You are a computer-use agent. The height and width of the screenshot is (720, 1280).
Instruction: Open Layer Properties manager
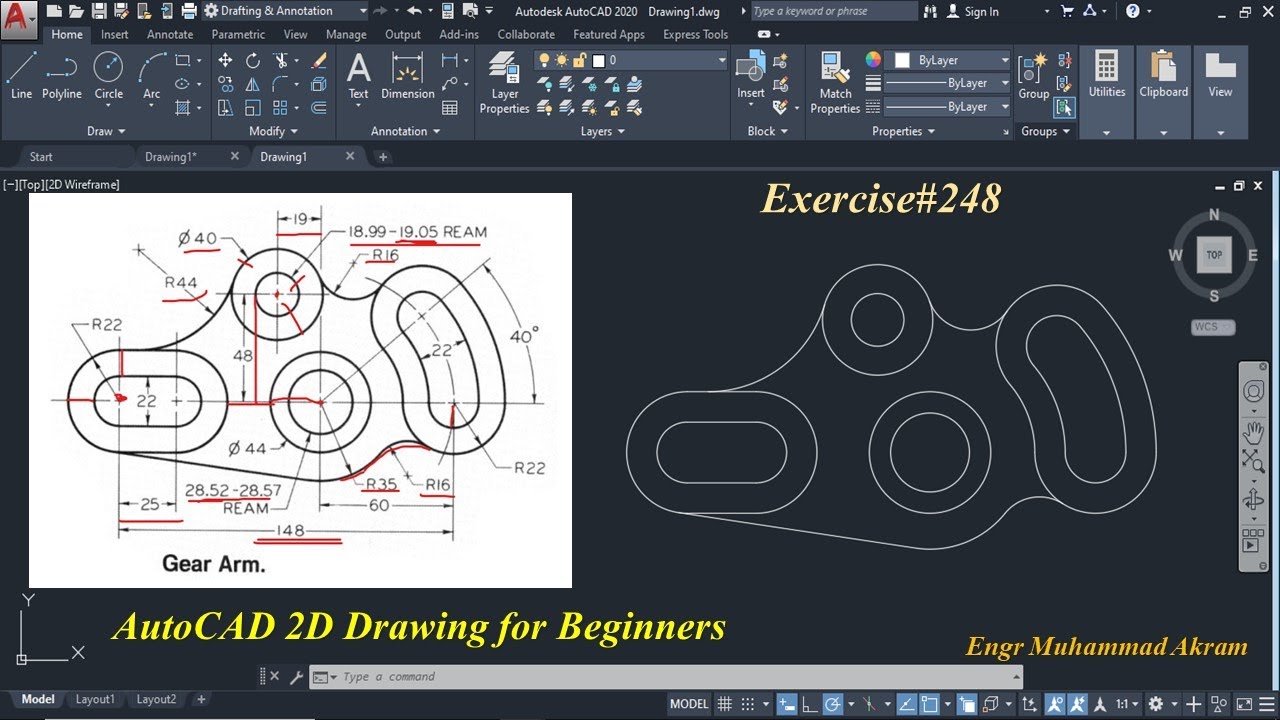pos(504,83)
